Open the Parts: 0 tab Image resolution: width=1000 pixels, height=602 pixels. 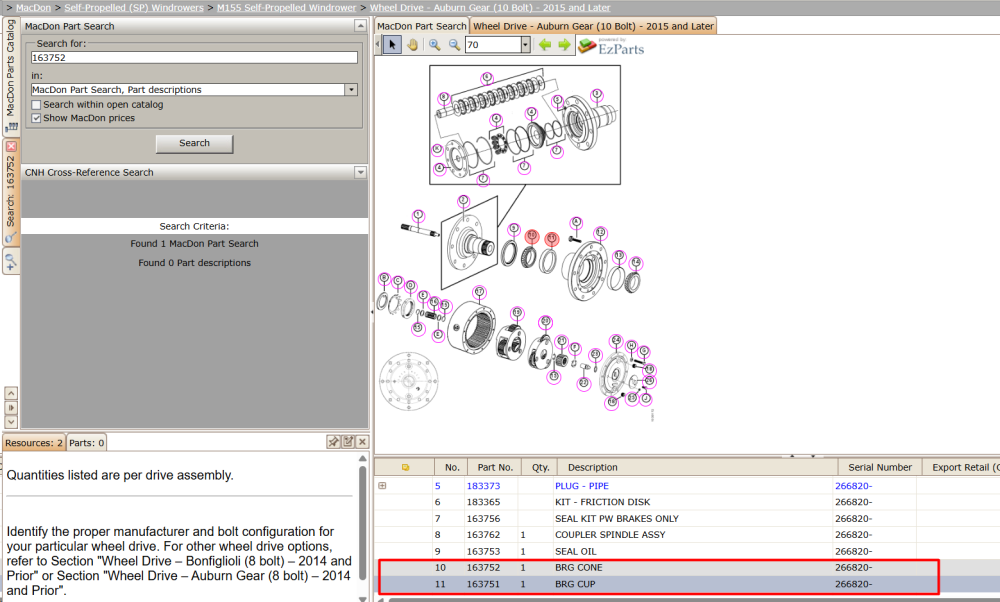click(x=86, y=443)
